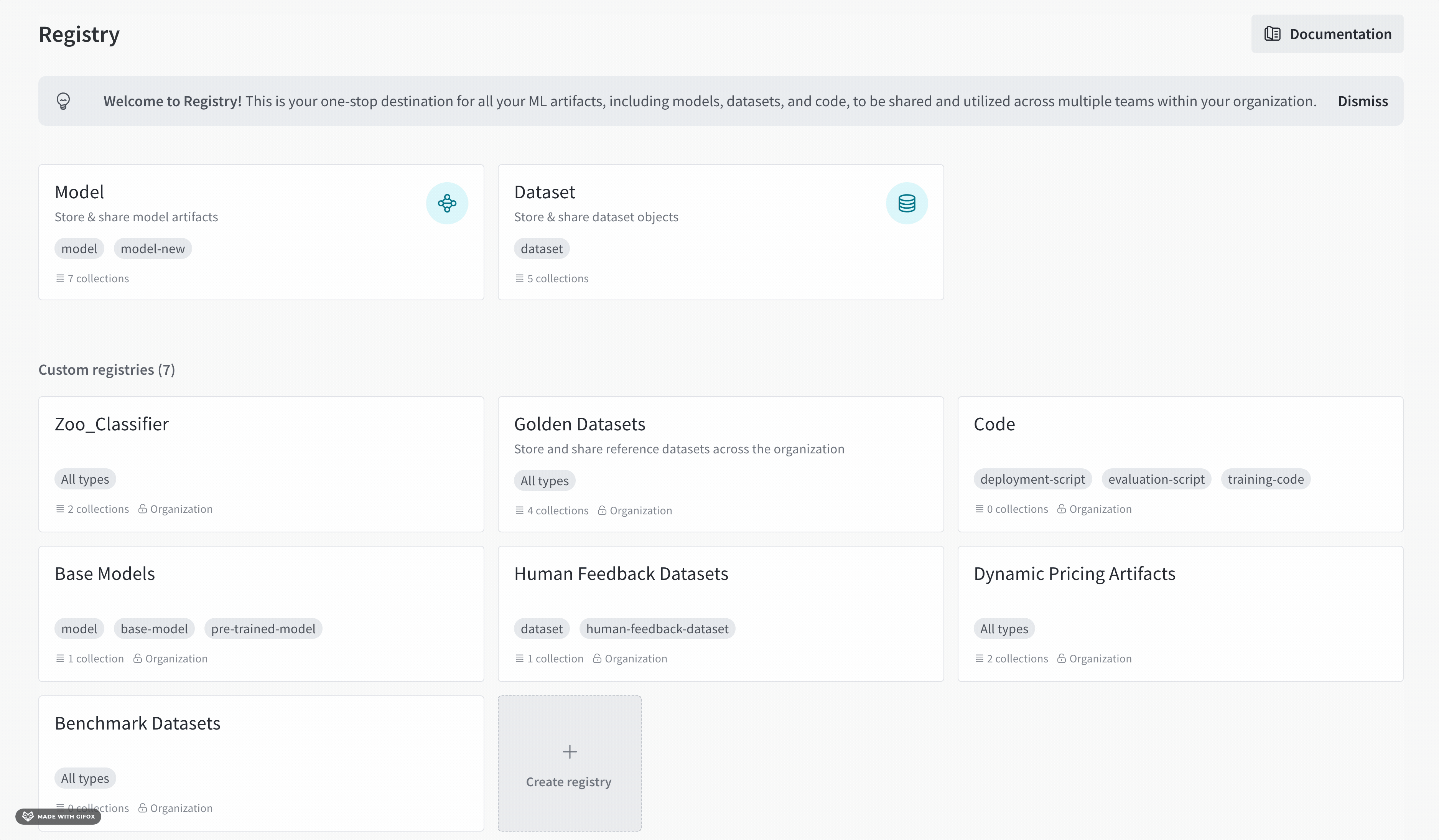Open the Human Feedback Datasets registry
The image size is (1439, 840).
tap(621, 574)
